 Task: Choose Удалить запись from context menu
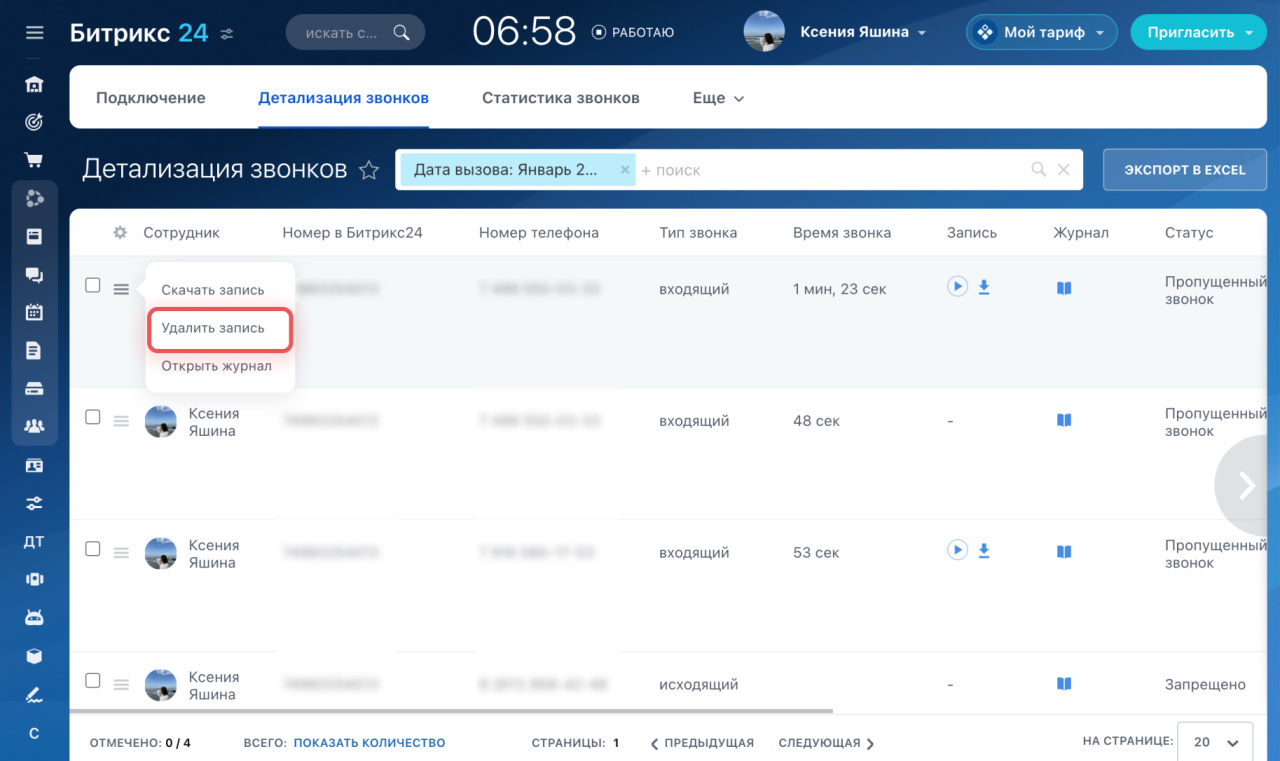[x=213, y=328]
